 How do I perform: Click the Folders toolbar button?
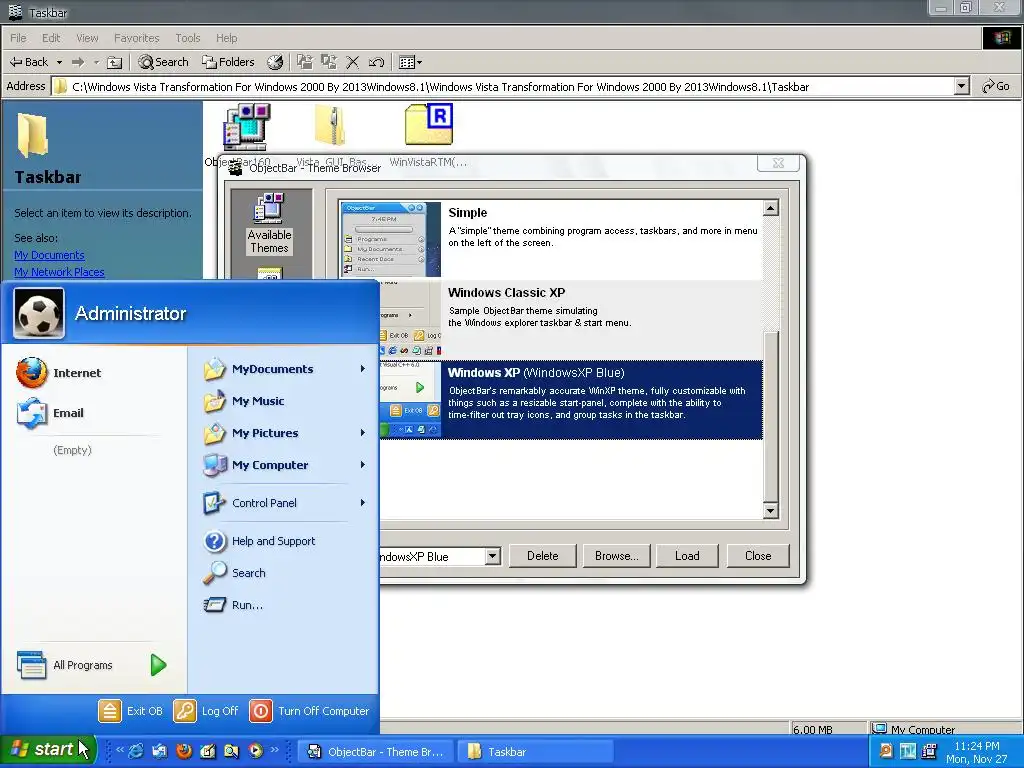pos(229,62)
